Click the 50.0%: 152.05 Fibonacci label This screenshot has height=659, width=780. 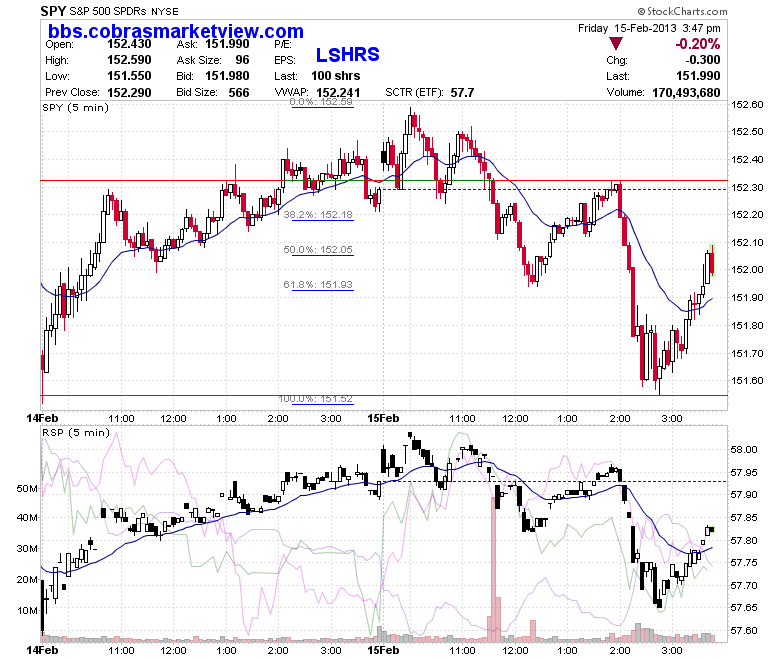click(318, 249)
